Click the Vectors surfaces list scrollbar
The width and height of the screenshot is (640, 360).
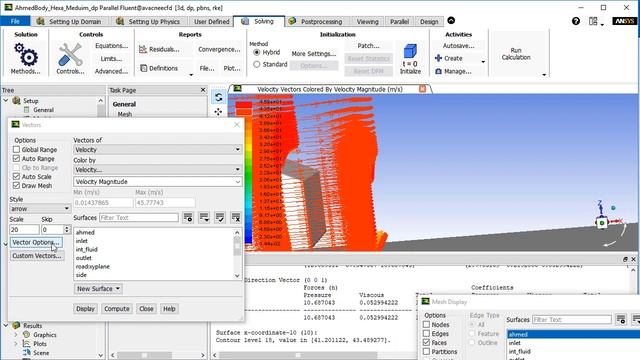(237, 254)
